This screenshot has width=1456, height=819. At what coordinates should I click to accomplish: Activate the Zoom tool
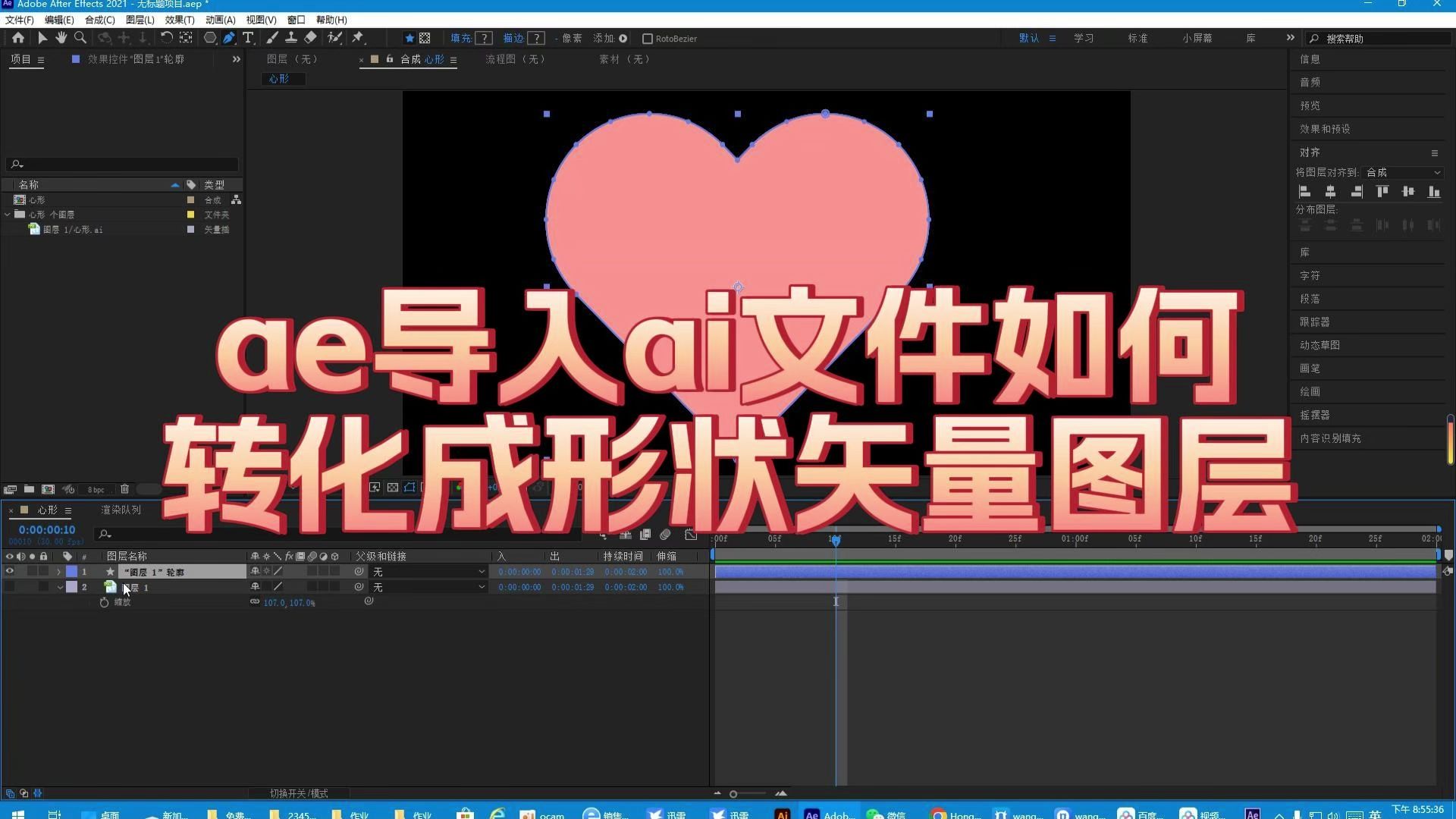[x=80, y=38]
